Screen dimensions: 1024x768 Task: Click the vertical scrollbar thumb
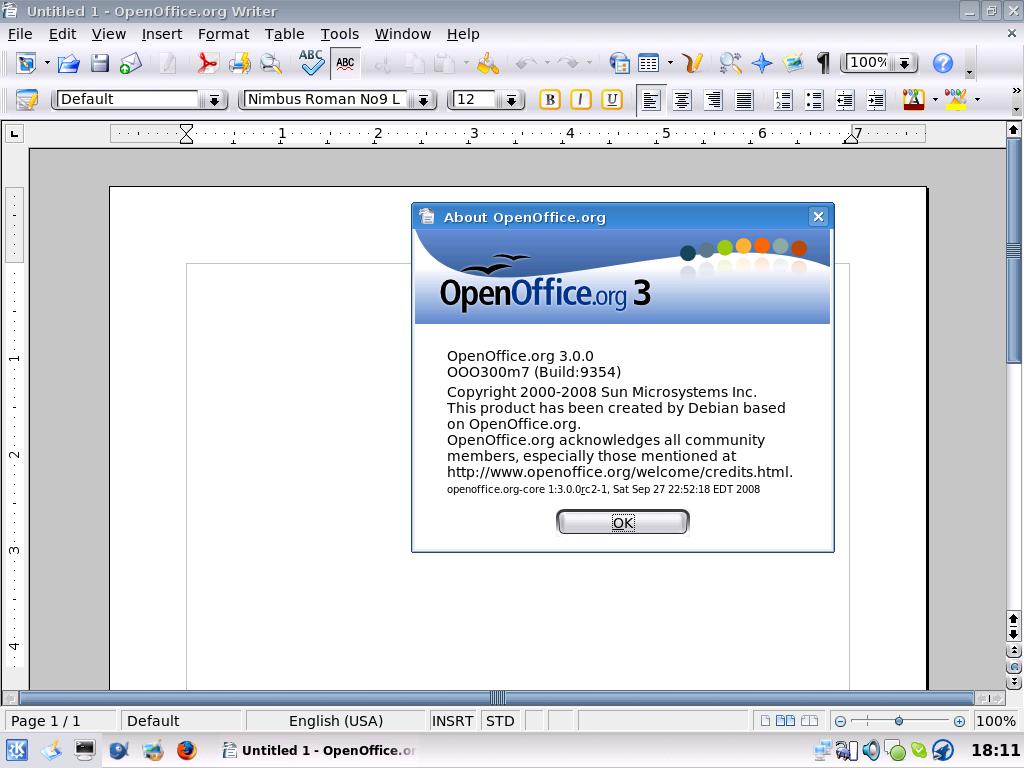1014,251
